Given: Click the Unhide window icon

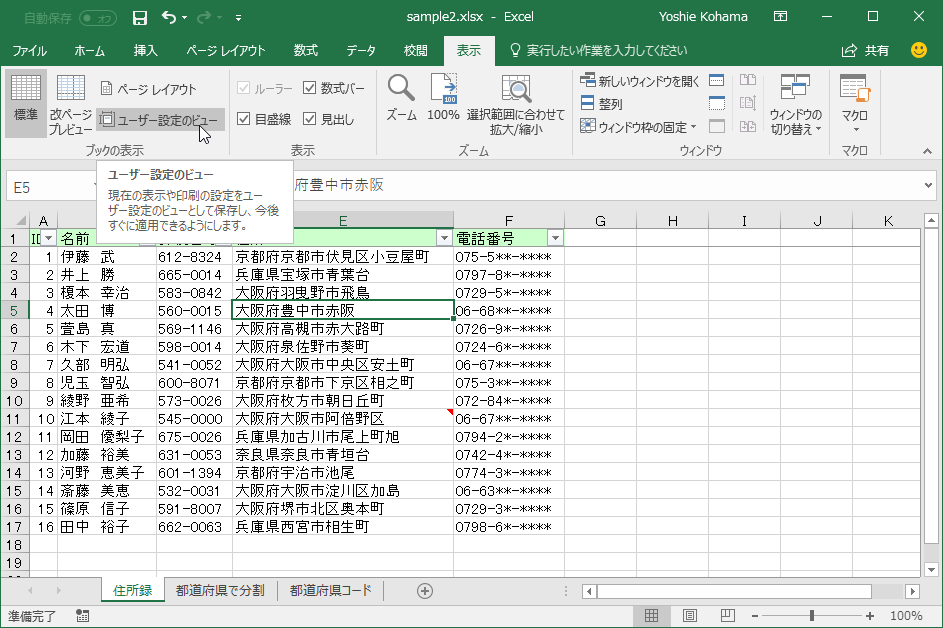Looking at the screenshot, I should click(716, 126).
